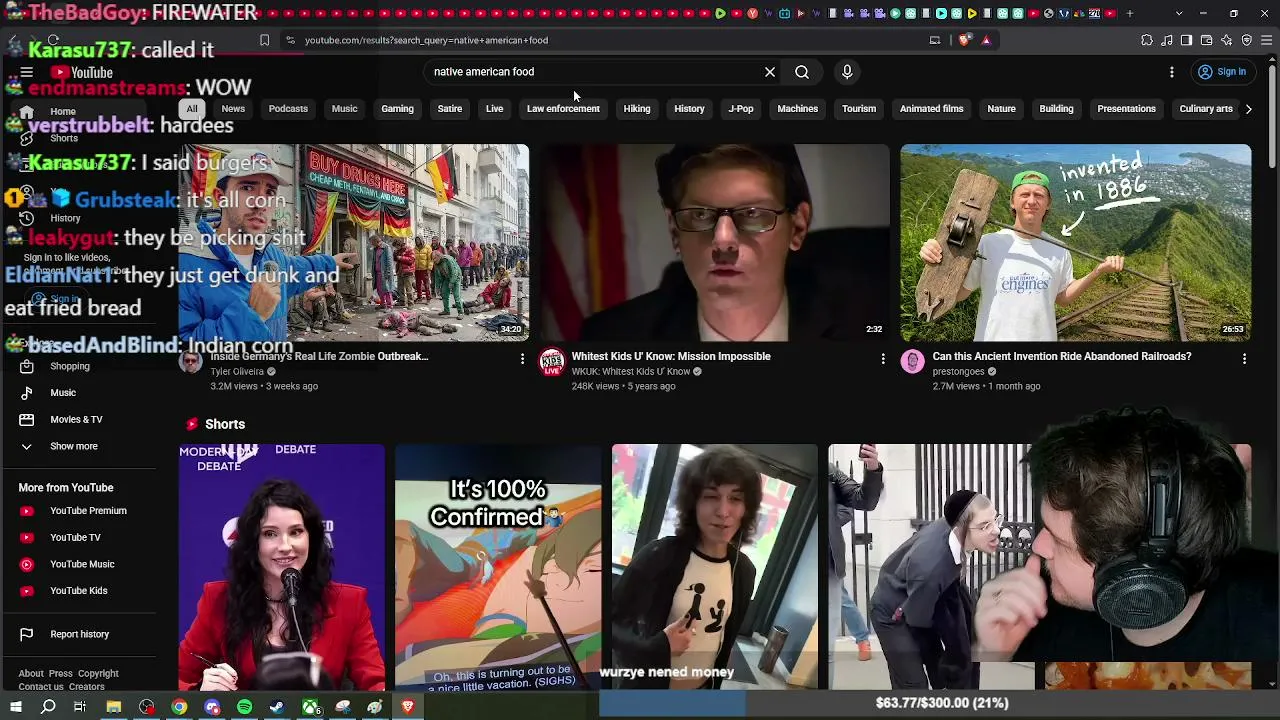Filter results by News

[x=233, y=109]
